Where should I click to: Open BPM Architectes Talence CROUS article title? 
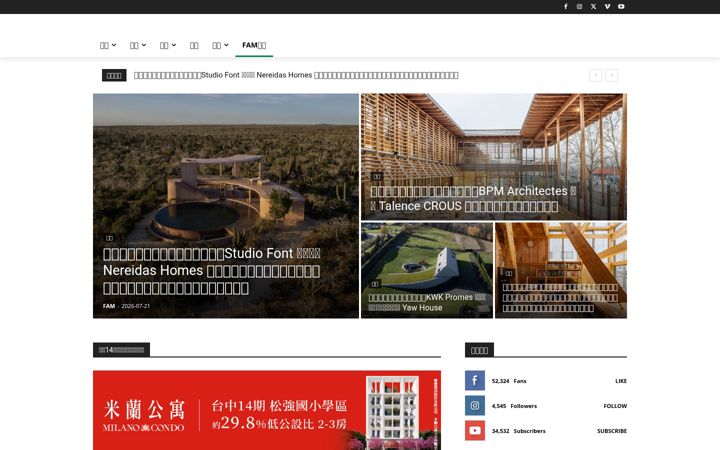pyautogui.click(x=473, y=198)
